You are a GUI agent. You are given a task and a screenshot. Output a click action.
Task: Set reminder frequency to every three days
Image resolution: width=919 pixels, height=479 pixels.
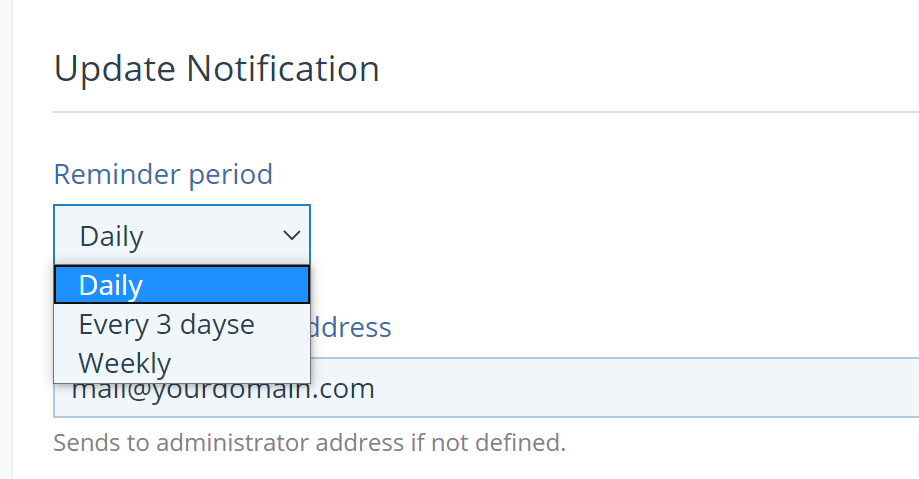coord(167,324)
